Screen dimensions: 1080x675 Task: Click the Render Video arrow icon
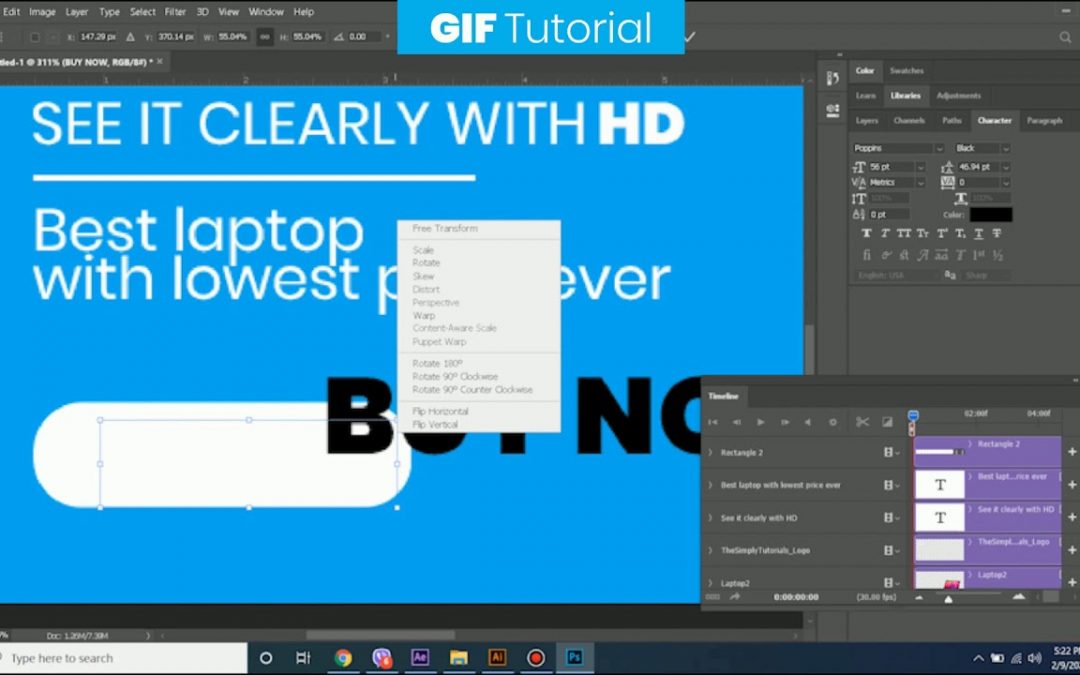pos(735,597)
